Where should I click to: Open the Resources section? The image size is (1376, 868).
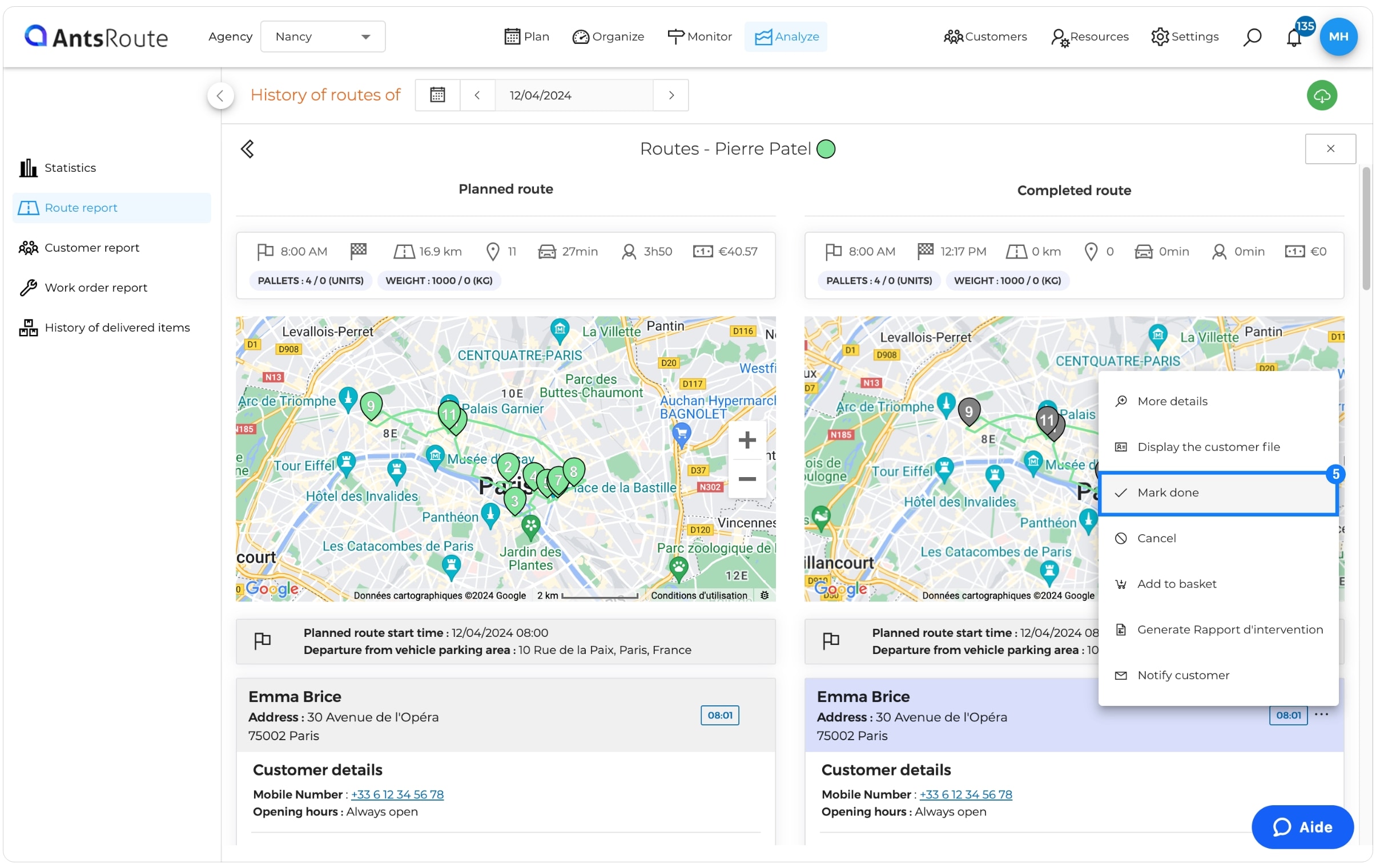[1090, 37]
